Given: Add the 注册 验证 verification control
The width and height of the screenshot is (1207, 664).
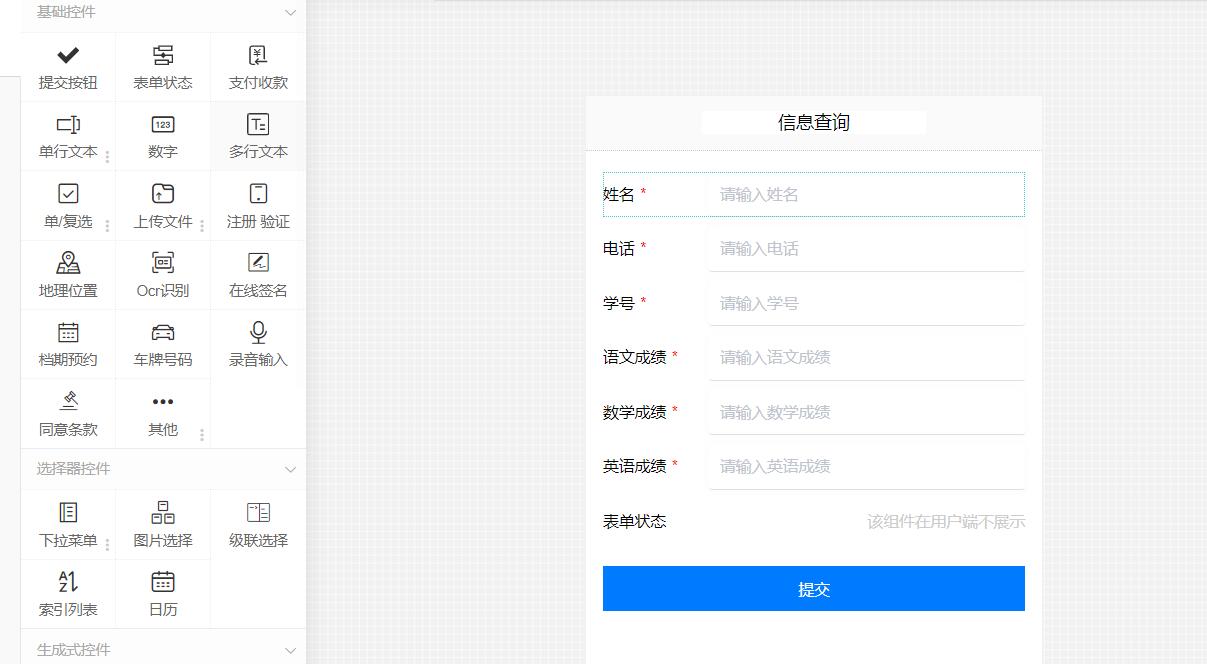Looking at the screenshot, I should [x=258, y=206].
